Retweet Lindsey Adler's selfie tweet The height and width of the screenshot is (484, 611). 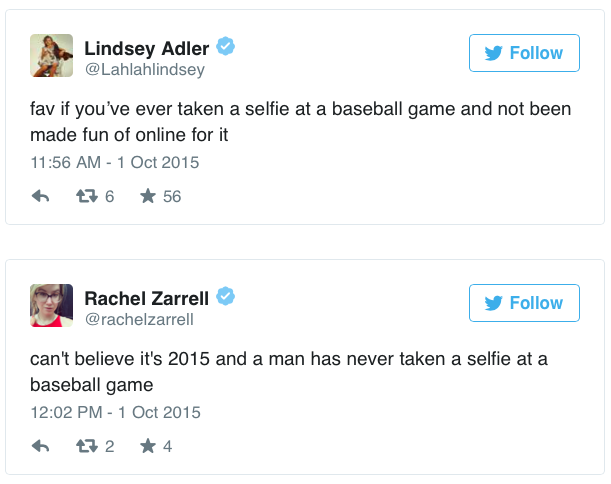87,197
